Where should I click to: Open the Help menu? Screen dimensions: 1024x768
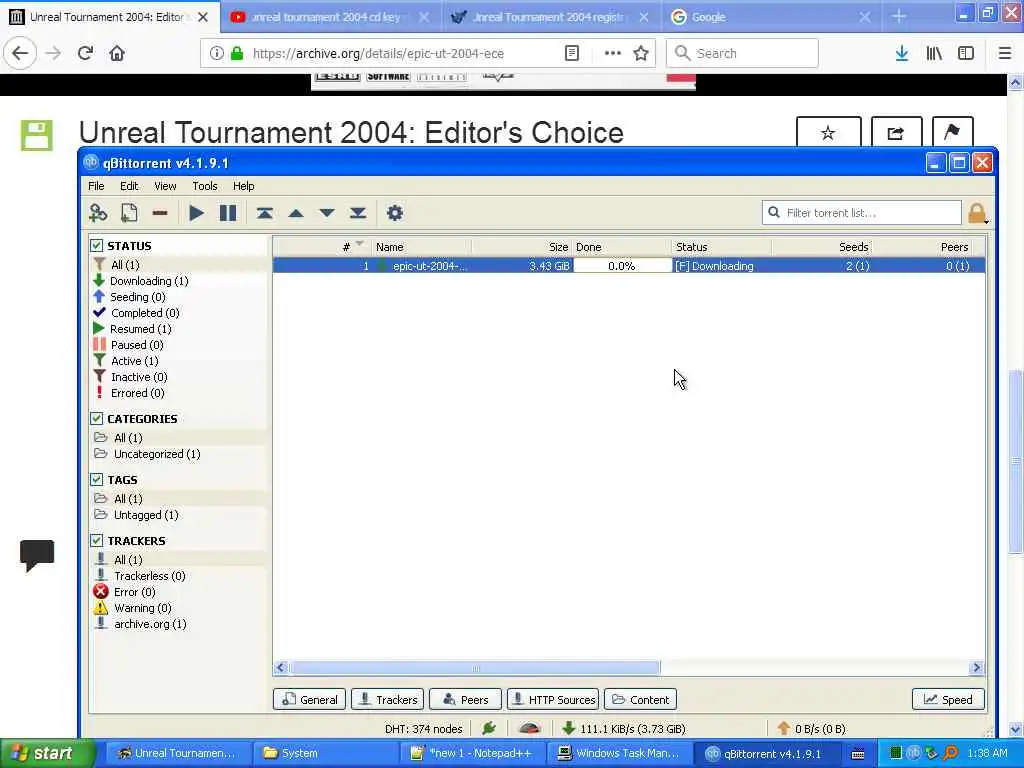pos(244,186)
